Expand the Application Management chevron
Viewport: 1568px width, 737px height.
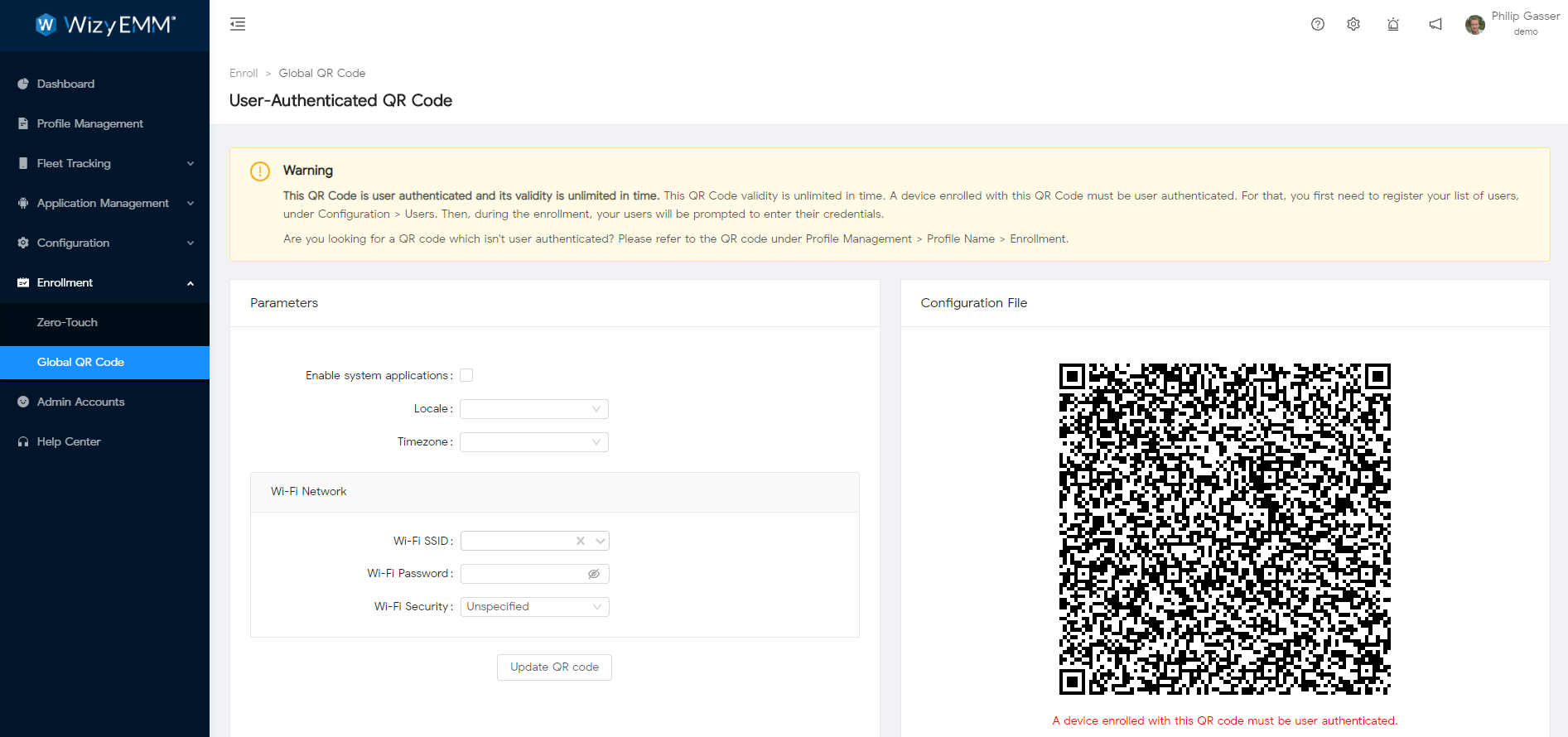(x=191, y=203)
